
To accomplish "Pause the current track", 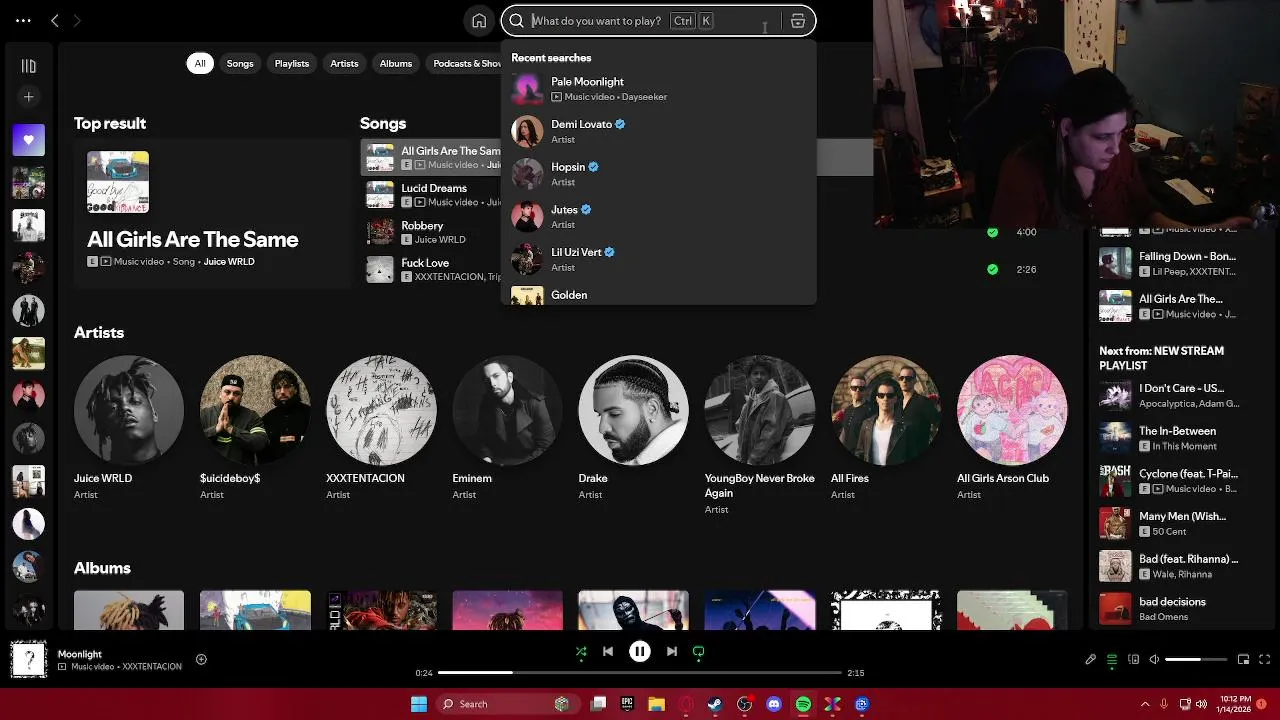I will (x=640, y=652).
